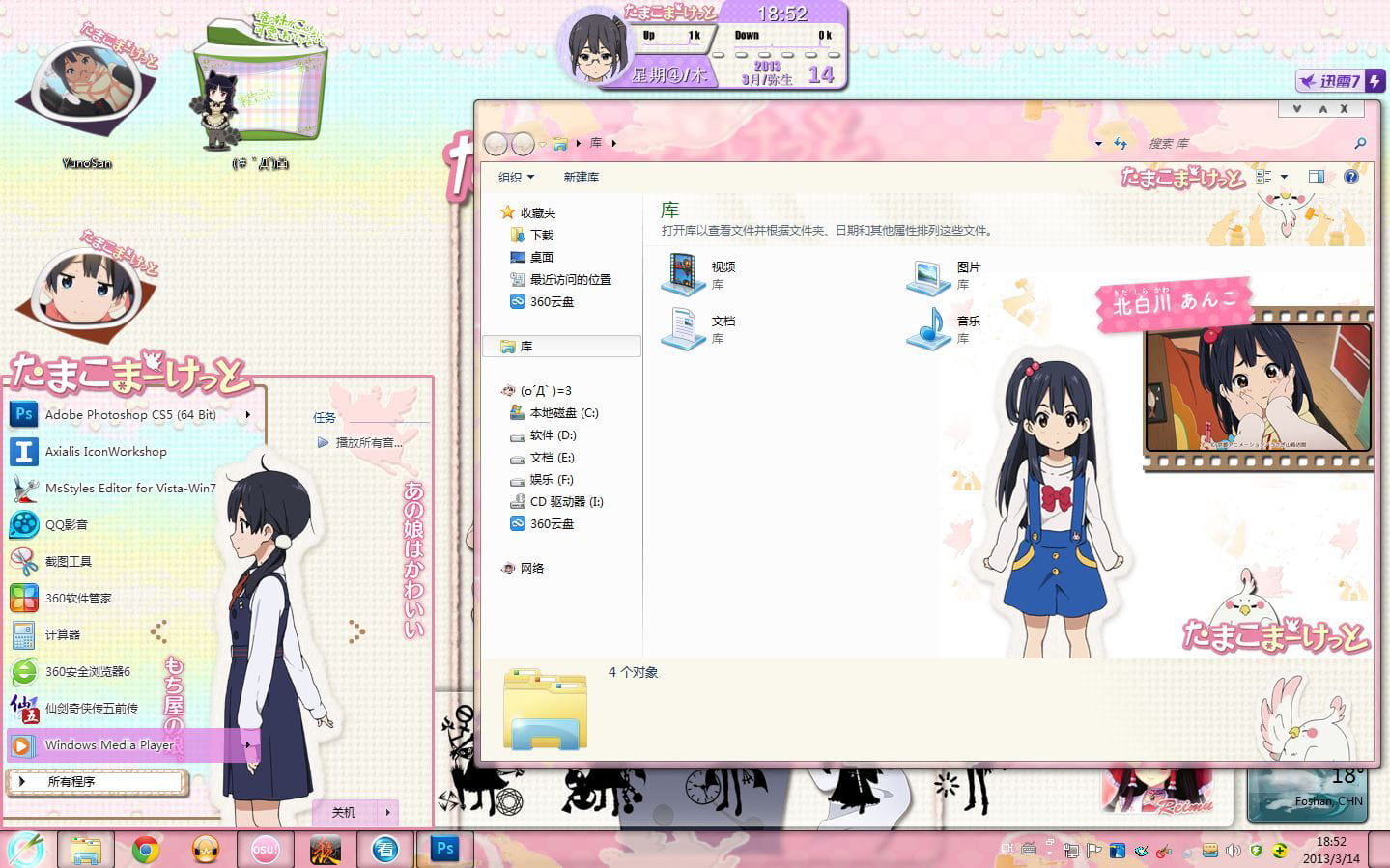Open the 组织 dropdown menu
1390x868 pixels.
pos(516,177)
